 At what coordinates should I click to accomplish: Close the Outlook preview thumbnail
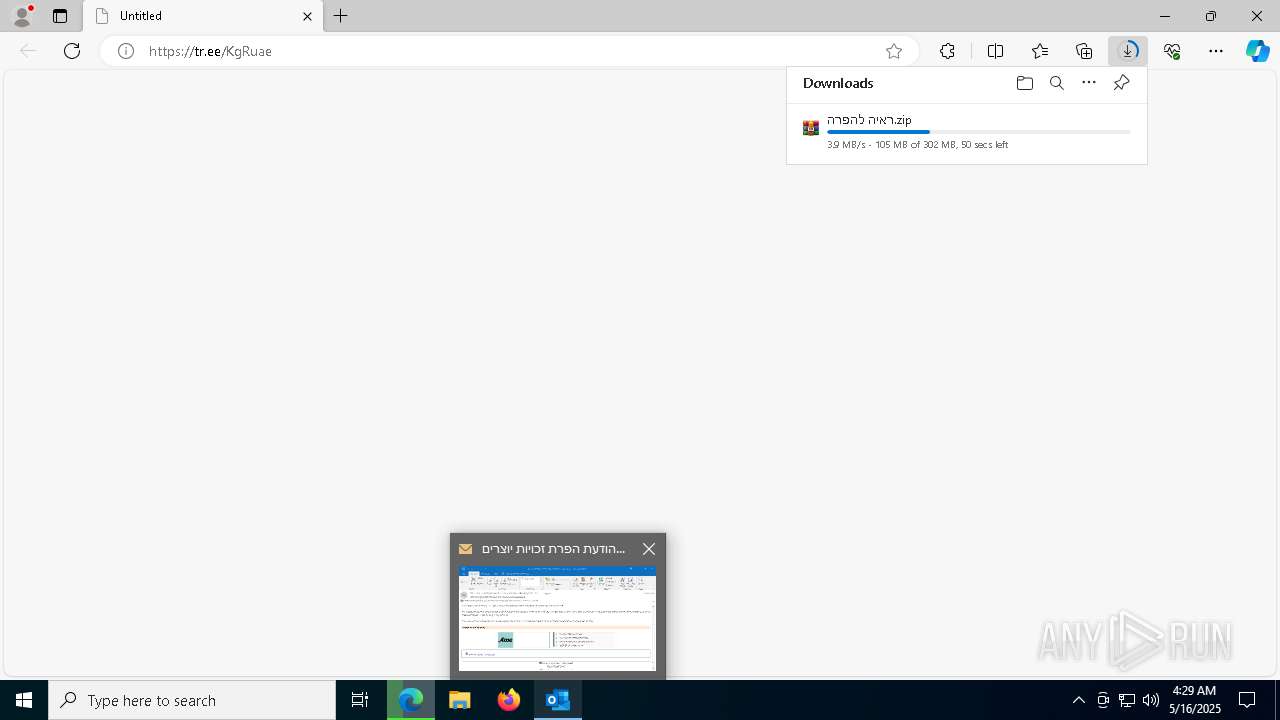point(649,549)
